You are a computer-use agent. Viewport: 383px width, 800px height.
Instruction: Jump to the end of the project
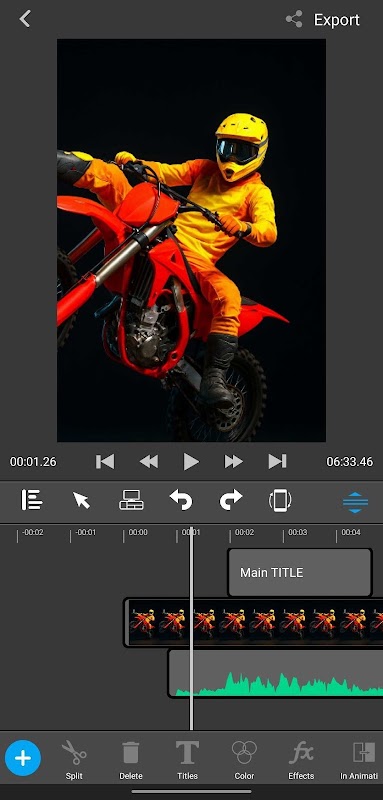click(277, 462)
